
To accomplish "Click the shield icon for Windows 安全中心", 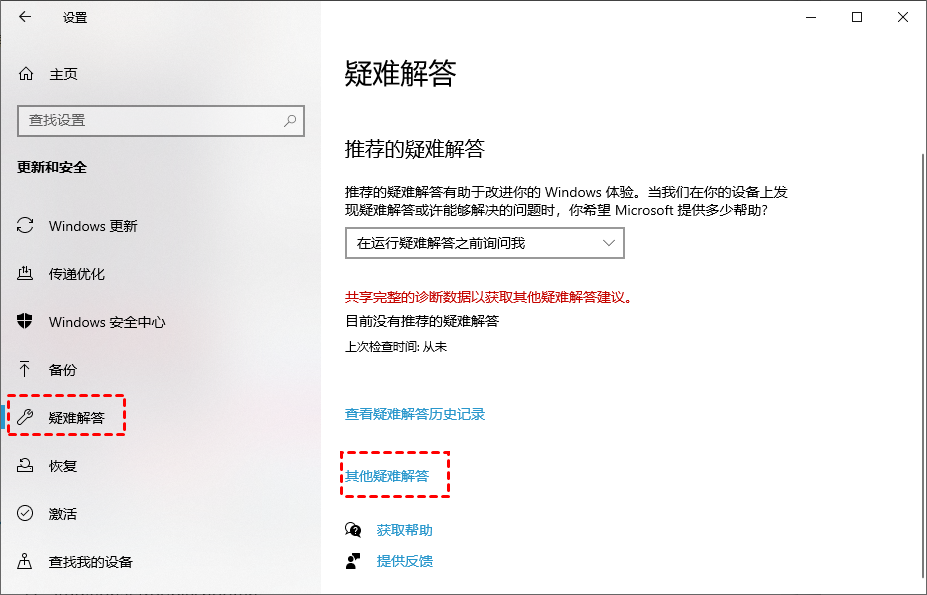I will (x=25, y=321).
